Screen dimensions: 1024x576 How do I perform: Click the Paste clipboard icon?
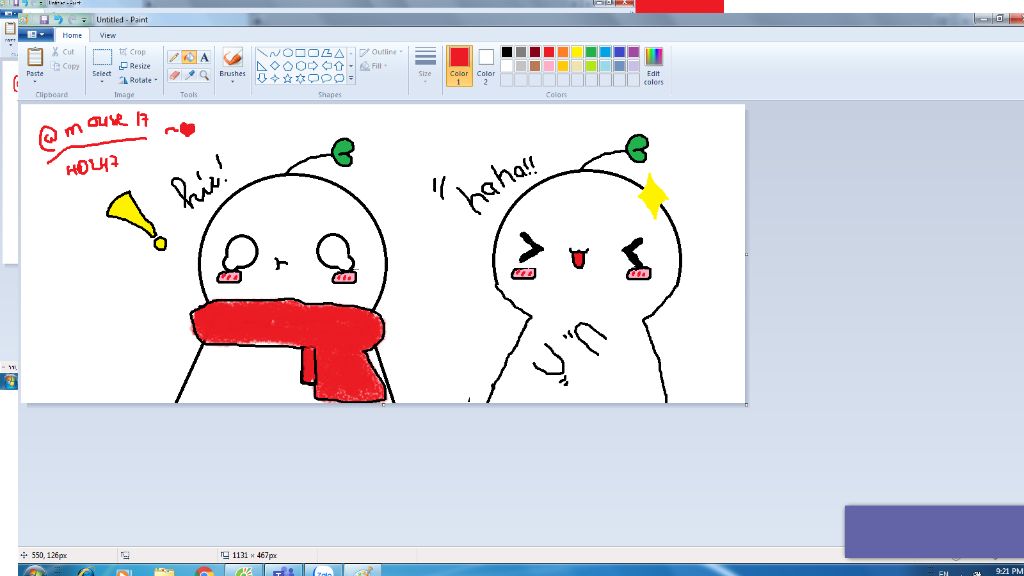tap(35, 57)
